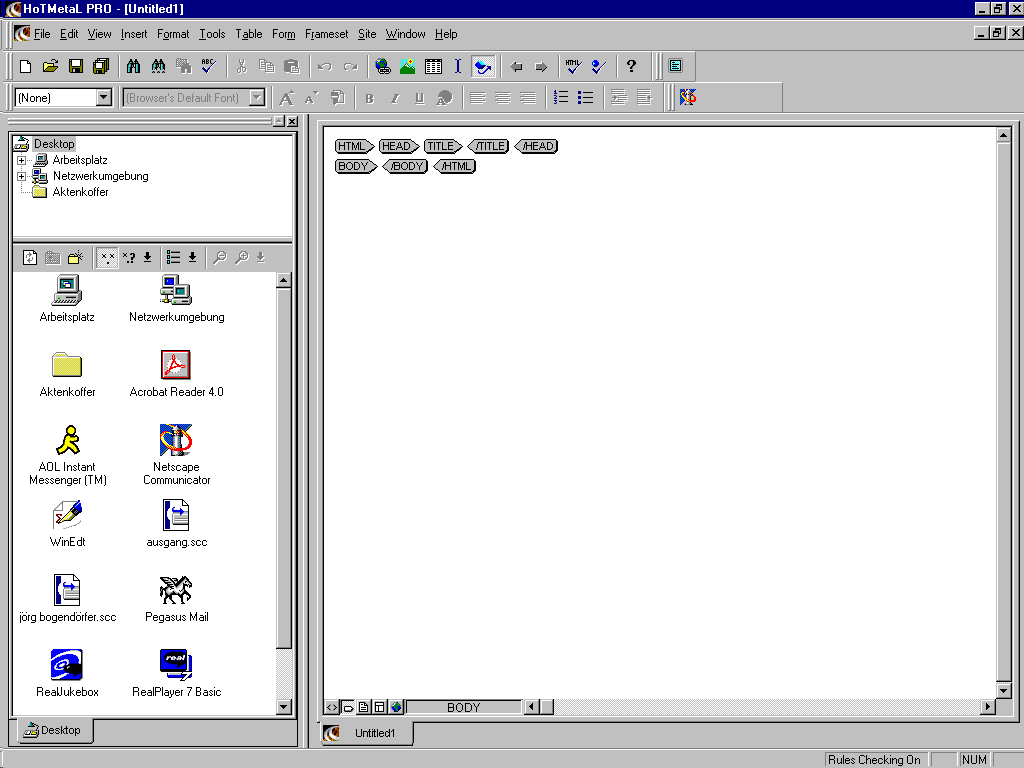Toggle the highlighted show-tags toolbar button

pos(483,66)
